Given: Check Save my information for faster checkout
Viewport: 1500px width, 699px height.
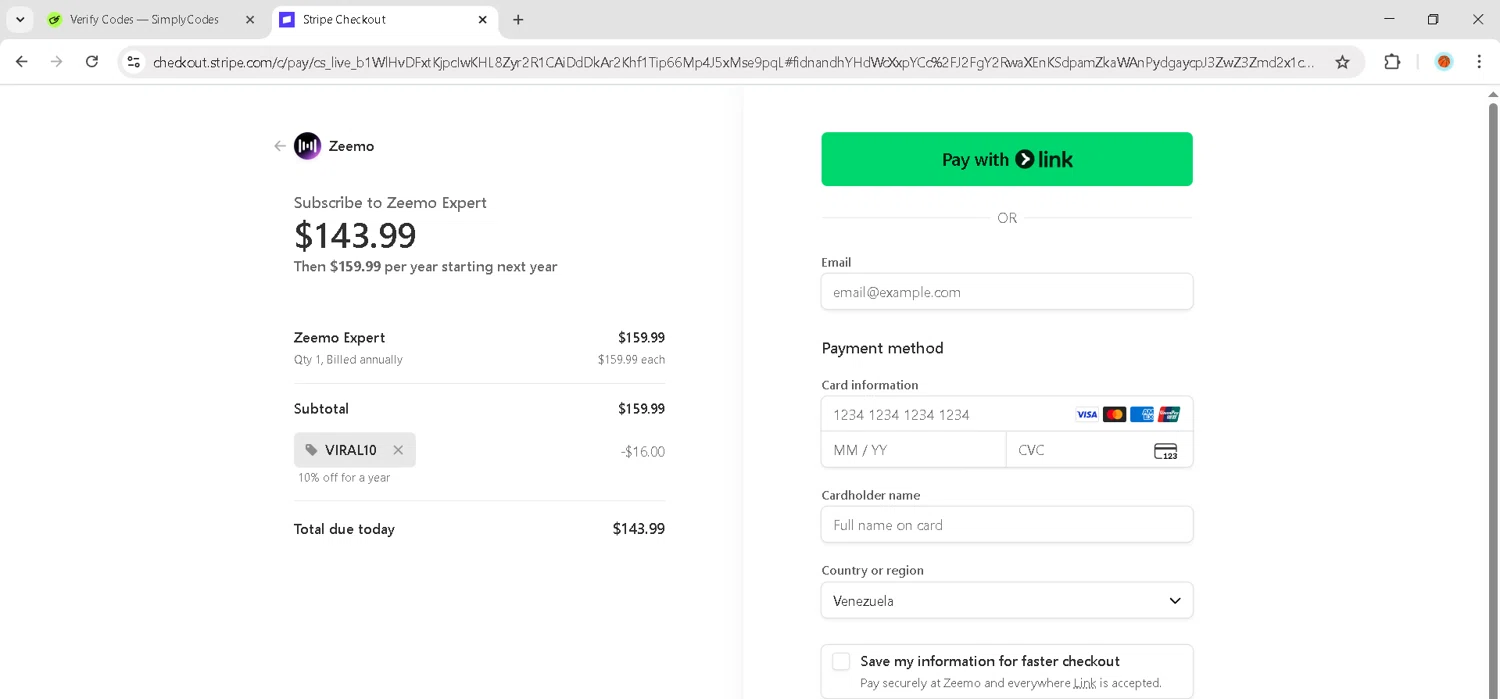Looking at the screenshot, I should point(841,661).
